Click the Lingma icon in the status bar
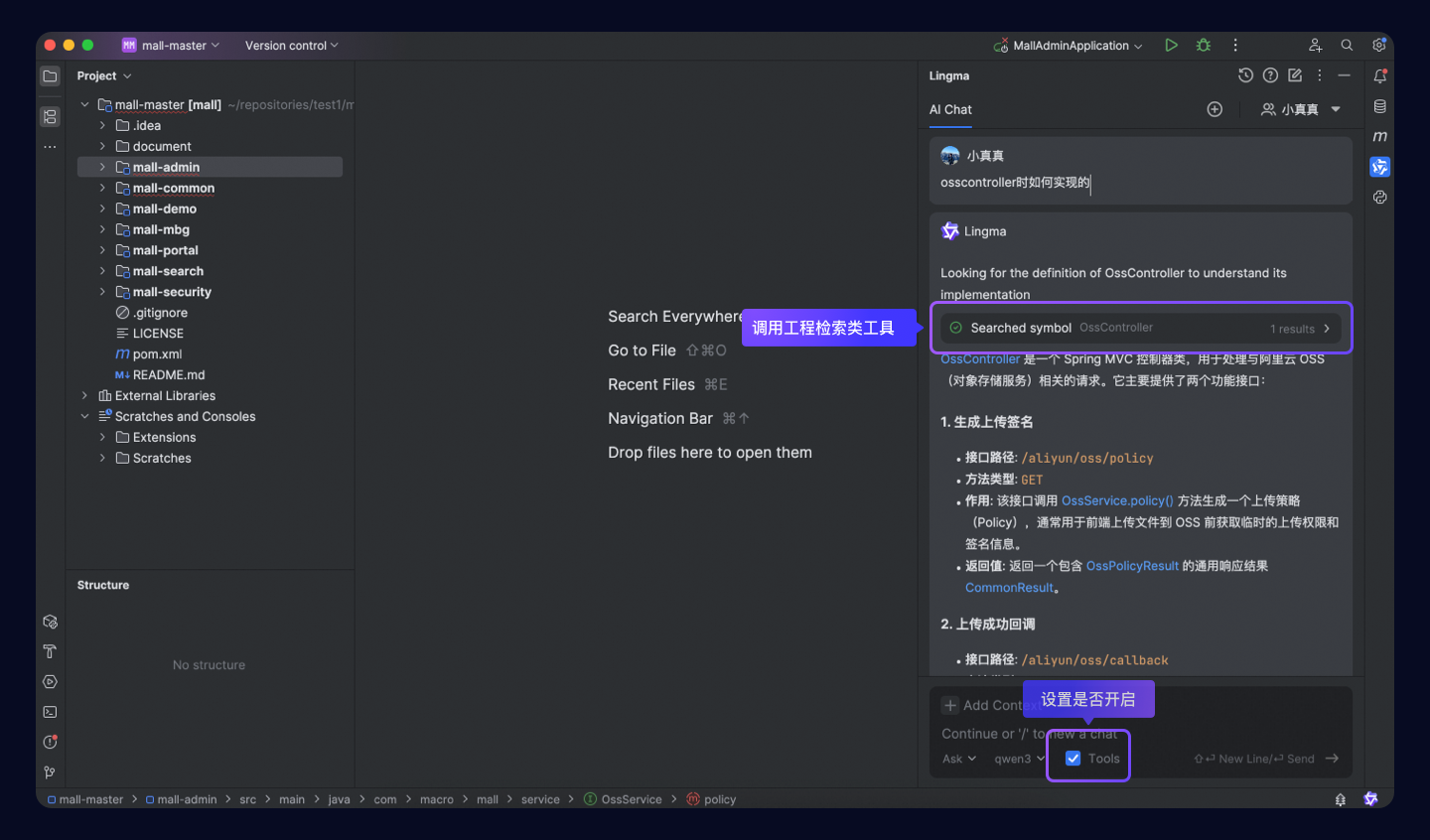The image size is (1430, 840). click(x=1371, y=799)
